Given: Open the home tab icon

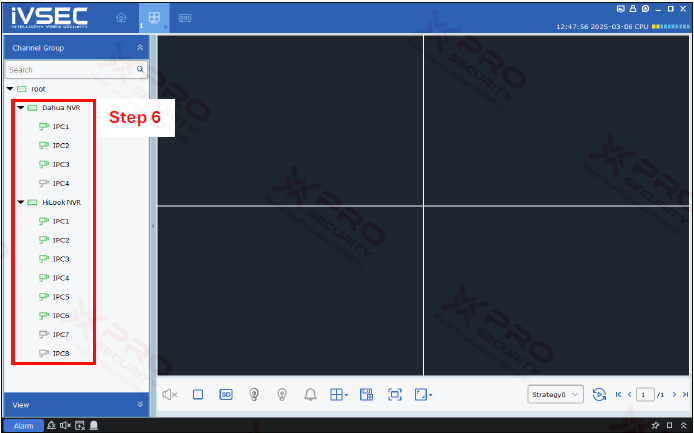Looking at the screenshot, I should tap(121, 18).
